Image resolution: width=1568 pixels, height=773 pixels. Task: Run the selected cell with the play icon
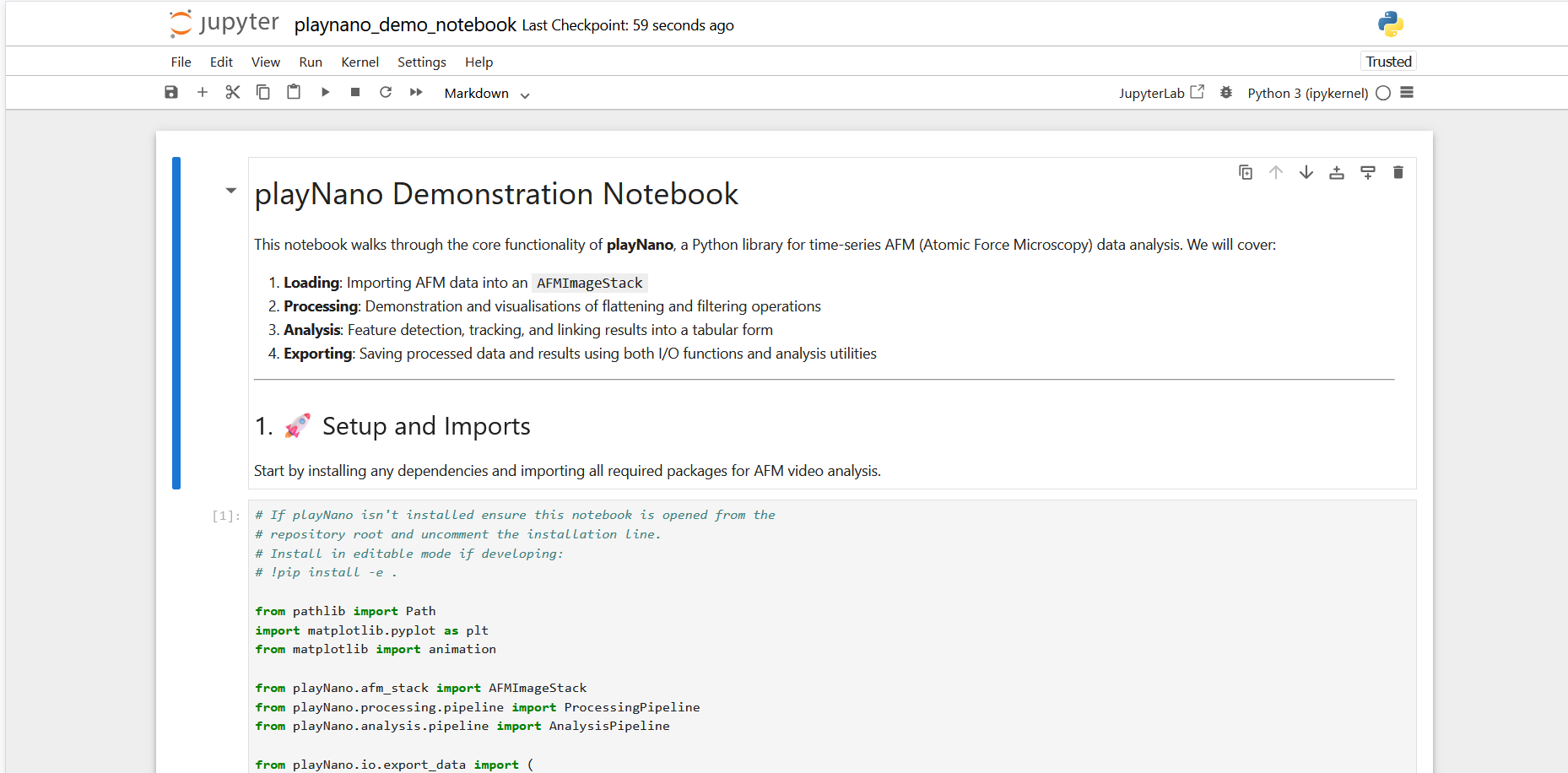click(325, 93)
